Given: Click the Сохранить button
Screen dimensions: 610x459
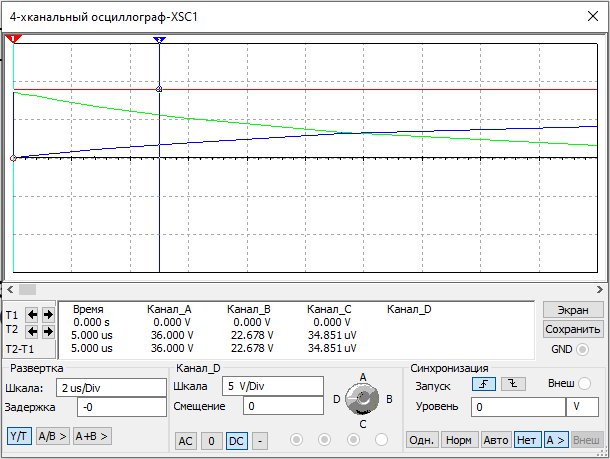Looking at the screenshot, I should coord(573,329).
